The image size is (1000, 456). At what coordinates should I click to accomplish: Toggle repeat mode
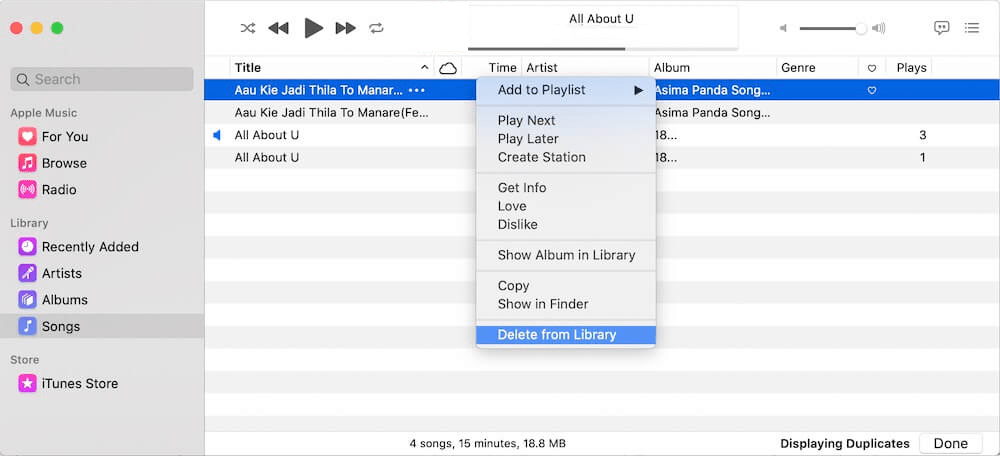(376, 28)
